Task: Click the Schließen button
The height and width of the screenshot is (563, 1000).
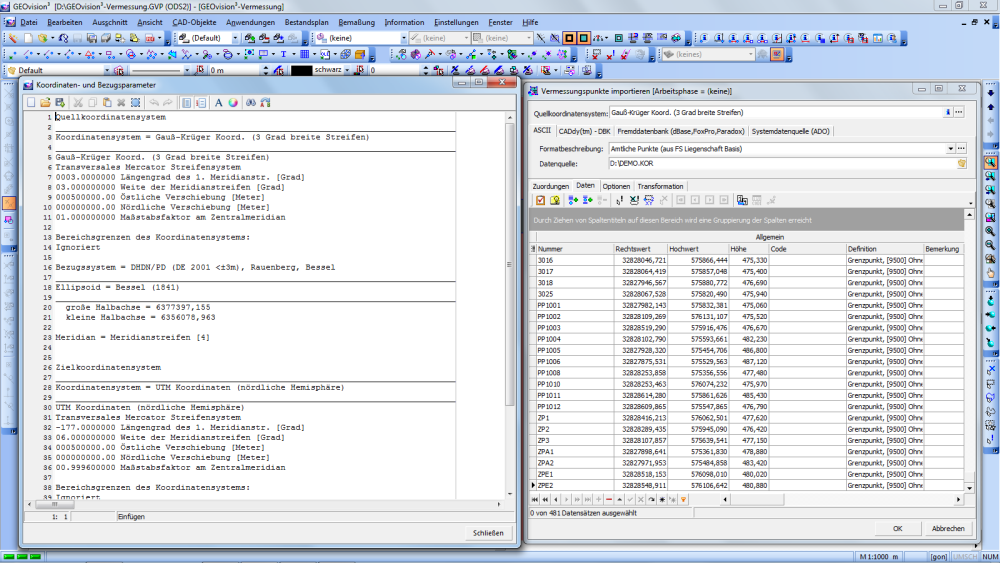Action: 488,533
